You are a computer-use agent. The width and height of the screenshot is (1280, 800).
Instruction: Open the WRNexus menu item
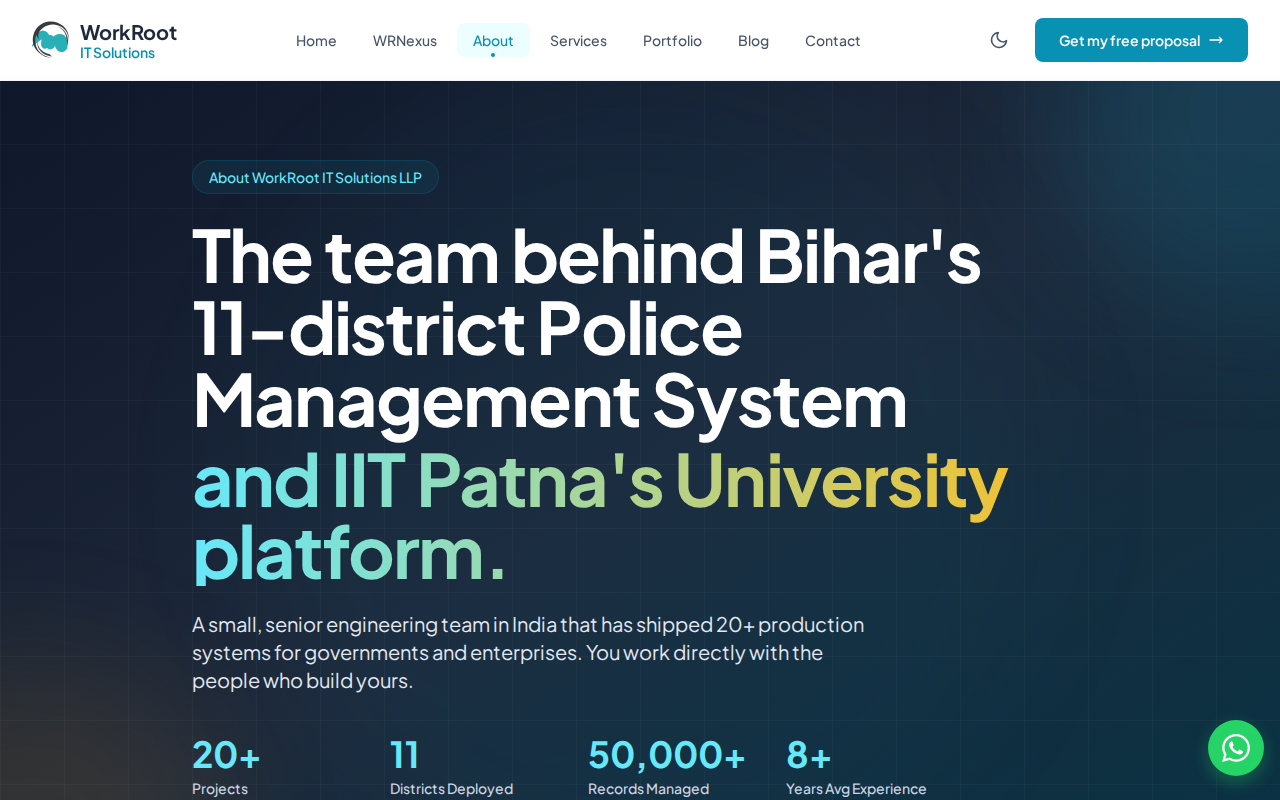[405, 40]
